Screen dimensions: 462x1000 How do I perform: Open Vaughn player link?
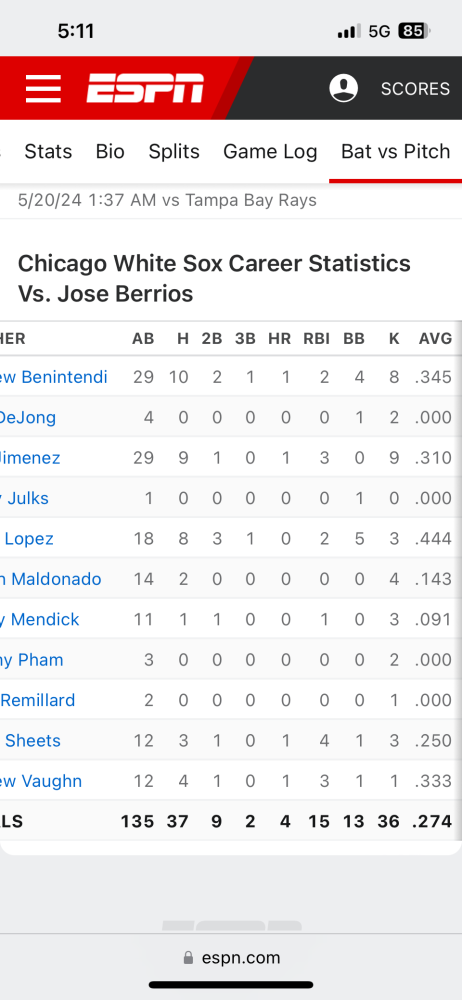[41, 781]
